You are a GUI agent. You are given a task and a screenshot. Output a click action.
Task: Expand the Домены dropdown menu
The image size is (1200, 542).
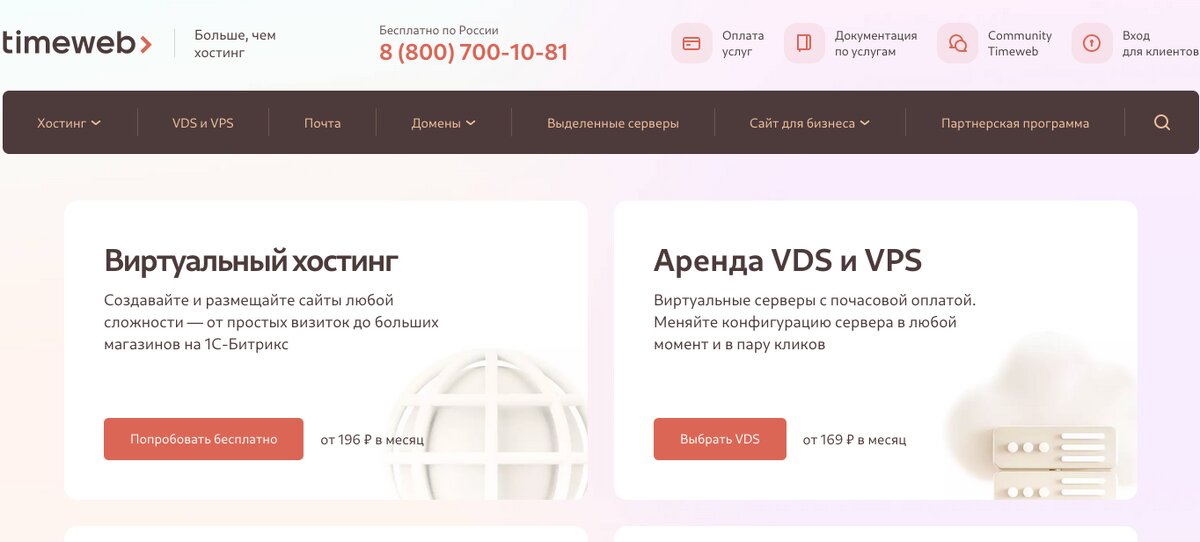coord(443,123)
